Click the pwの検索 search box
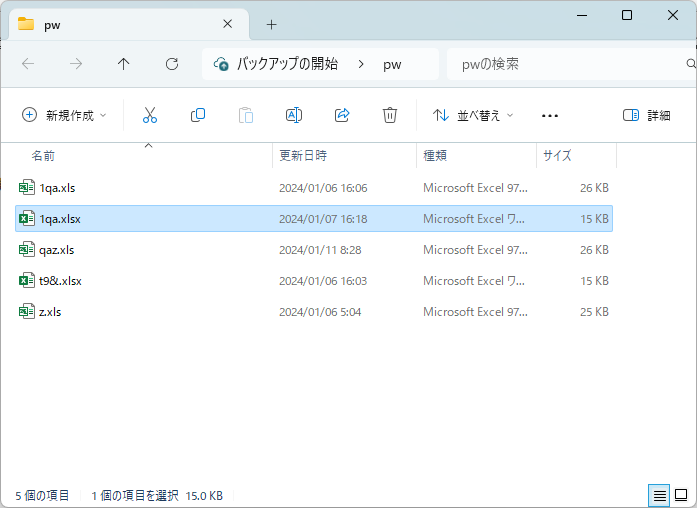 (x=565, y=64)
